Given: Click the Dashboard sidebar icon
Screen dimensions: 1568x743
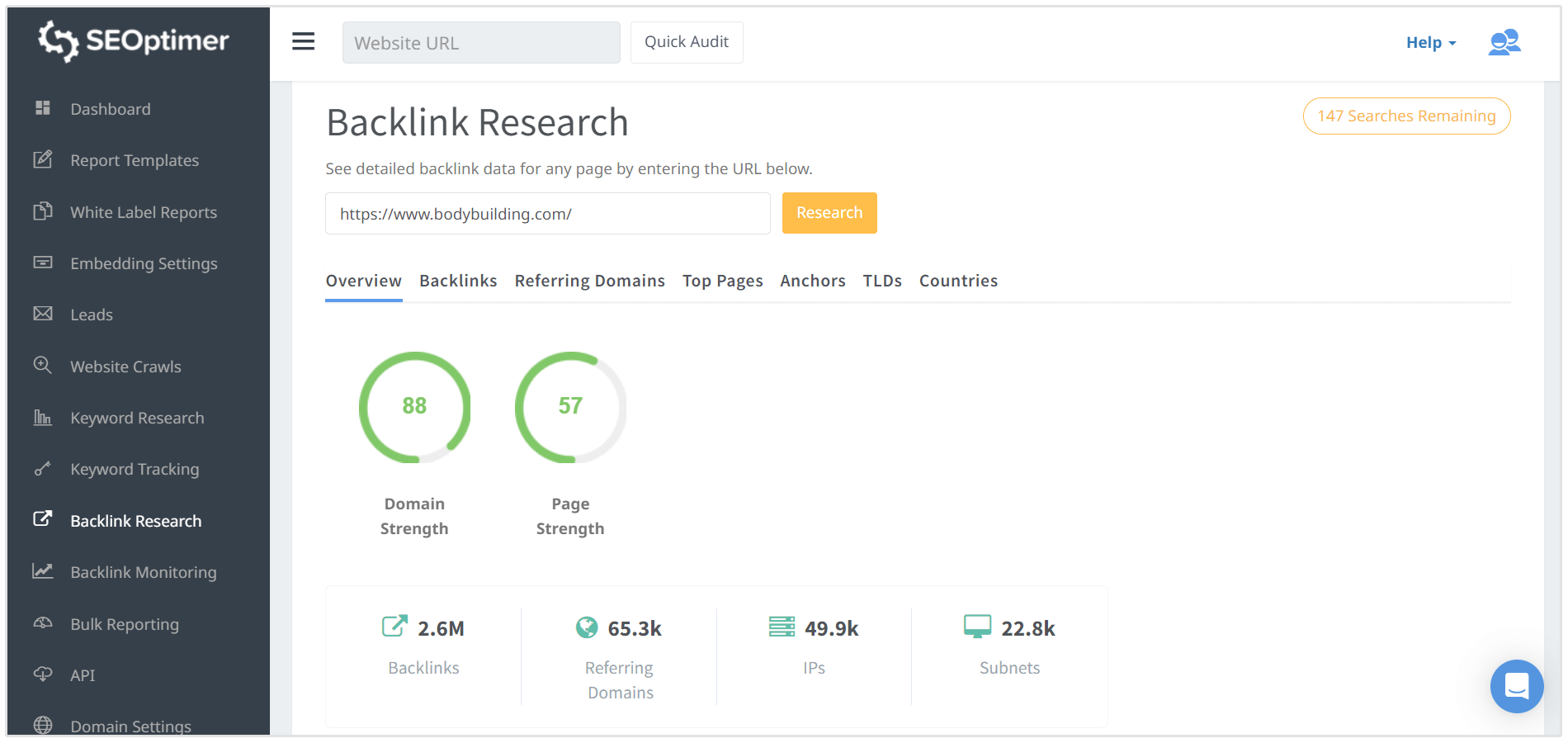Looking at the screenshot, I should 43,108.
